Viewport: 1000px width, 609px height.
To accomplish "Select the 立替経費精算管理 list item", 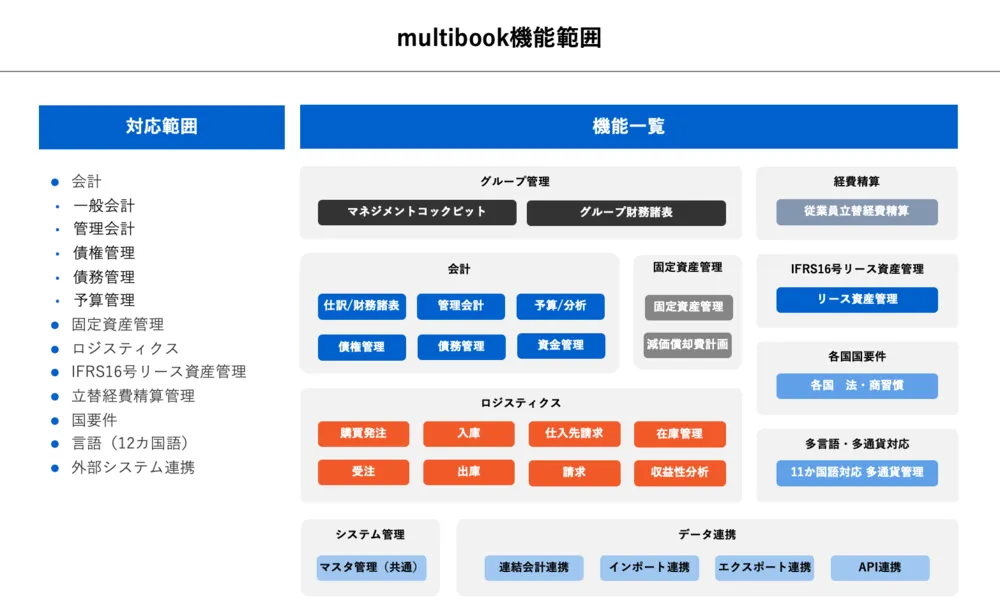I will (x=133, y=396).
